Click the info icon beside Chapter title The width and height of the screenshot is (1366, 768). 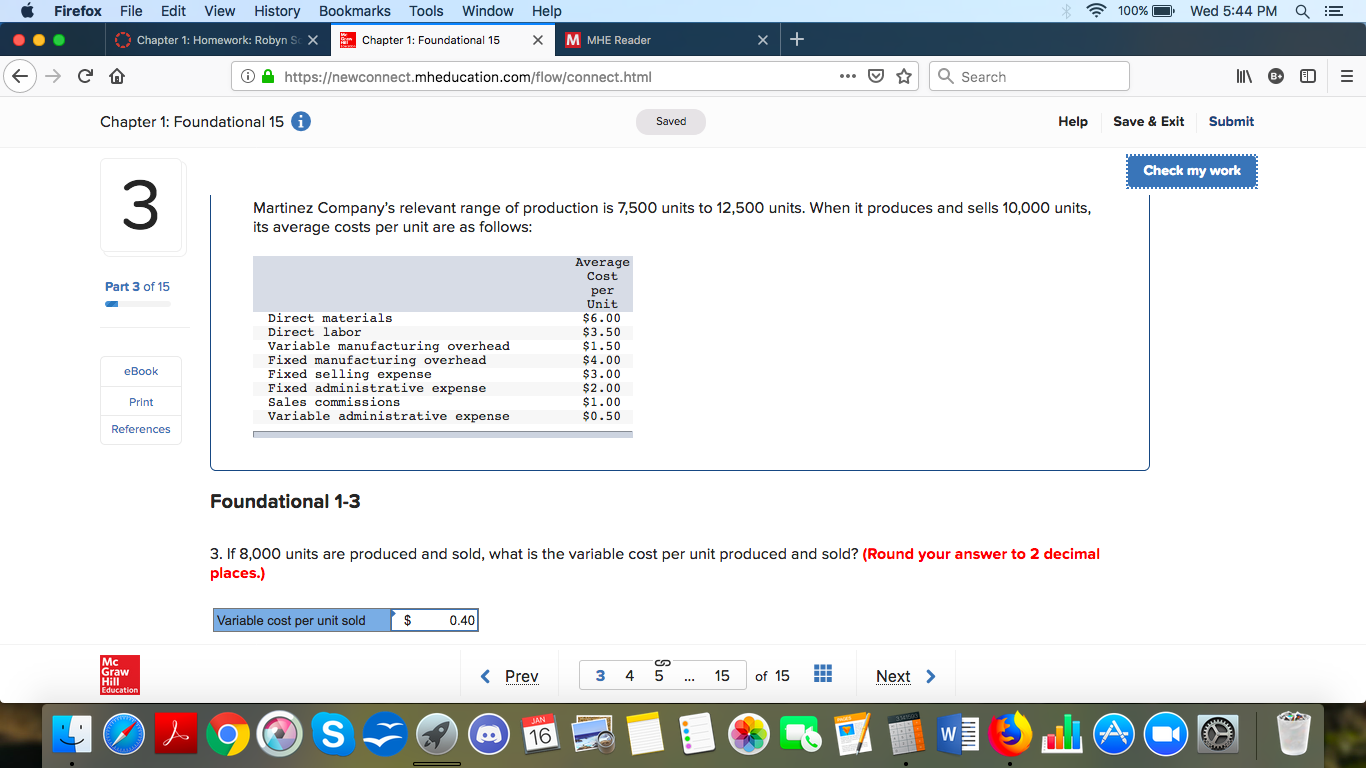pos(300,122)
